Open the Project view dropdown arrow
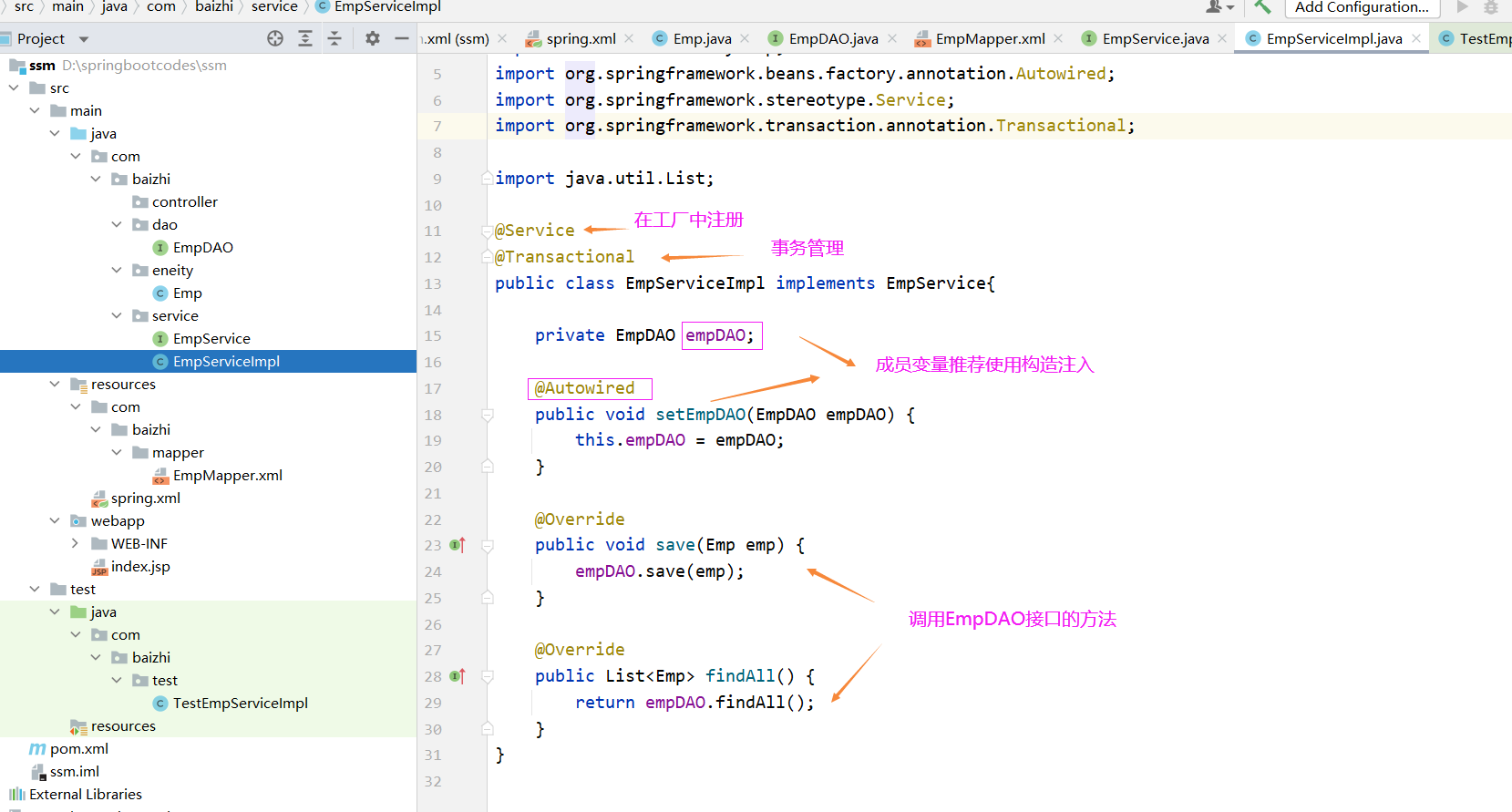This screenshot has height=812, width=1512. click(84, 39)
